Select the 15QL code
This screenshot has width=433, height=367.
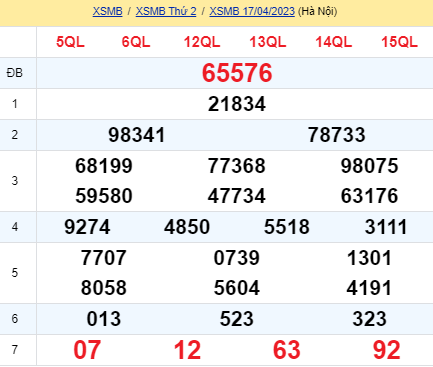point(399,42)
